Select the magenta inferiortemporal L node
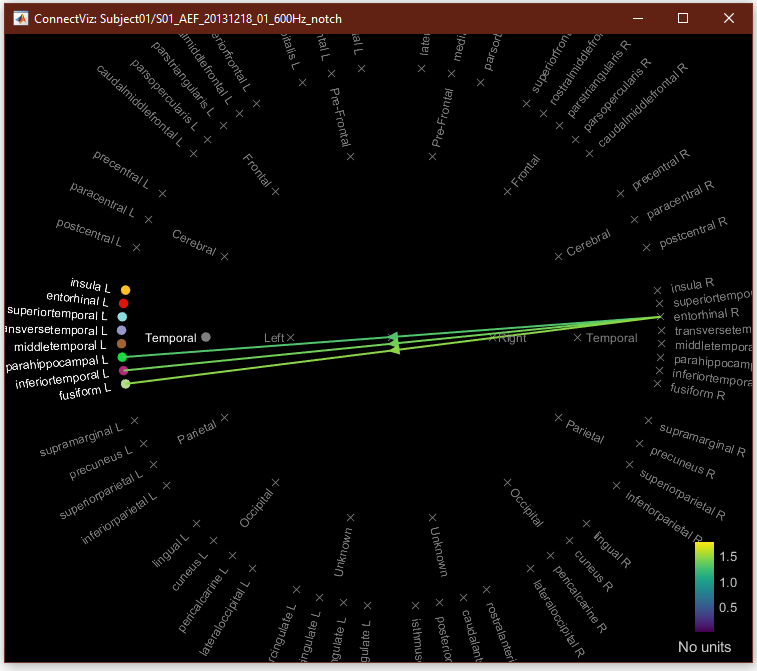Screen dimensions: 757x671 123,370
